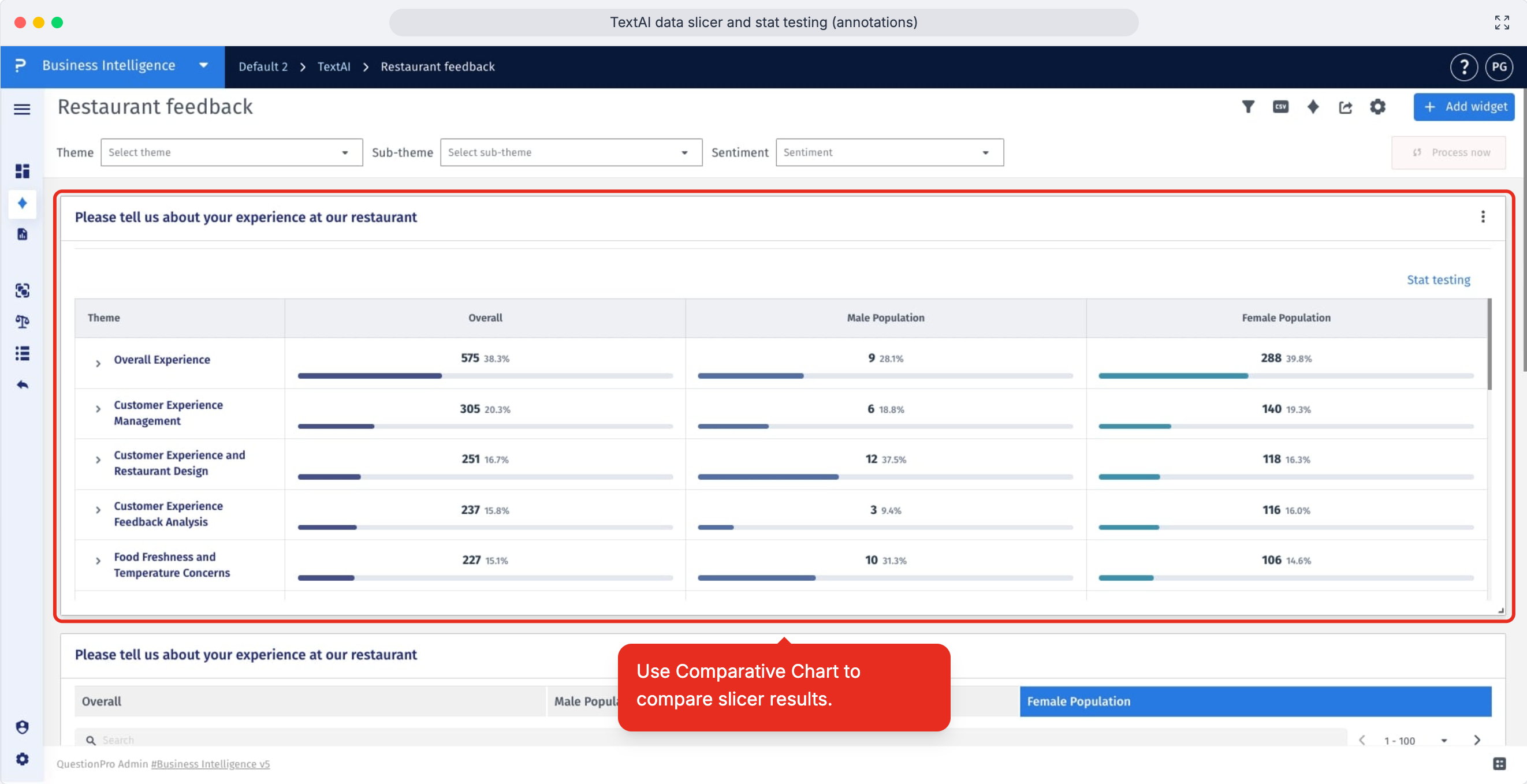
Task: Open dashboard settings gear icon
Action: (x=1377, y=107)
